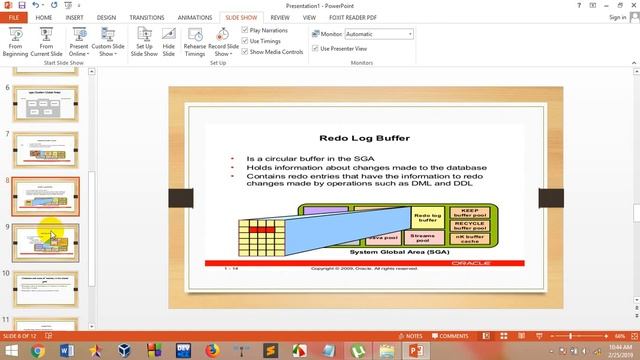Open COMMENTS pane in status bar
This screenshot has width=640, height=360.
pos(450,336)
